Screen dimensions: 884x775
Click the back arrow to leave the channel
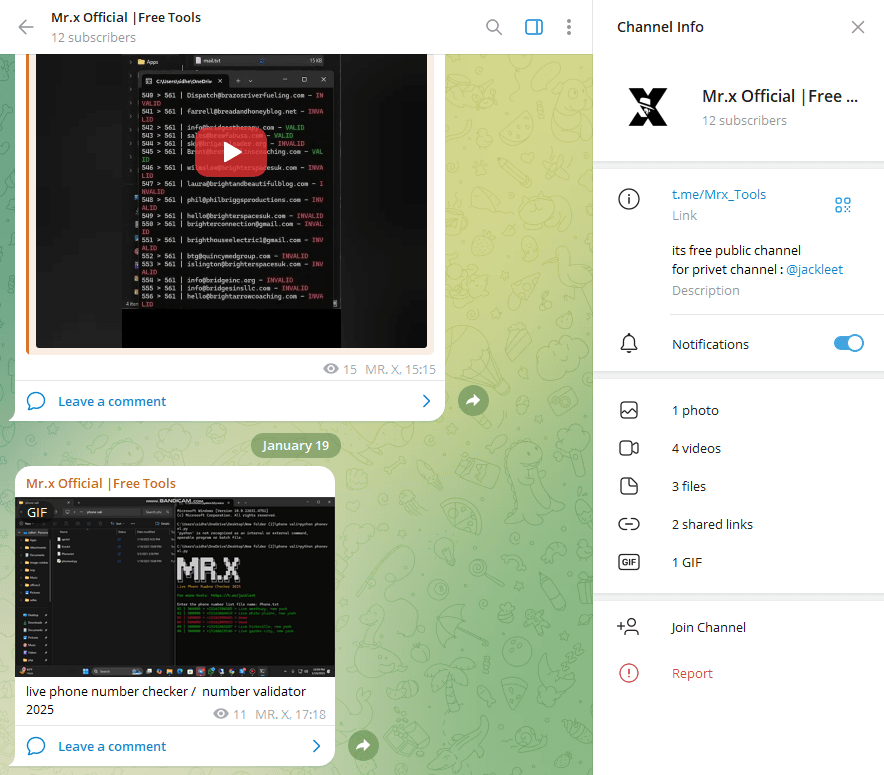click(25, 27)
